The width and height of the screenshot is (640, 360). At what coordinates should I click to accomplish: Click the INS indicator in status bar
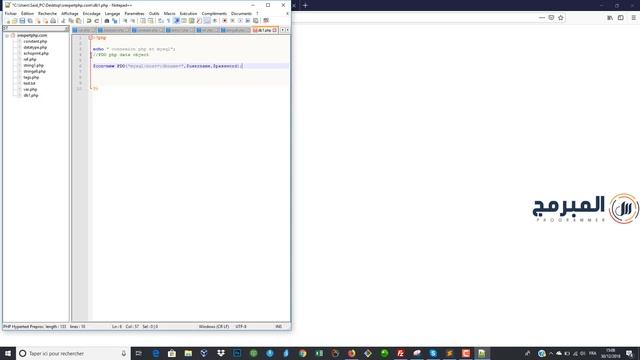tap(279, 327)
